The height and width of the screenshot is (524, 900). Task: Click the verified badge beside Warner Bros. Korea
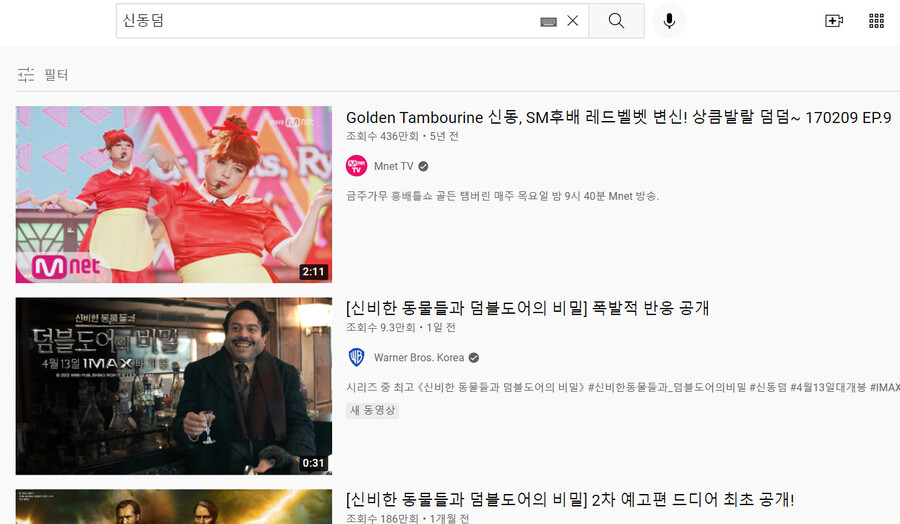(474, 357)
